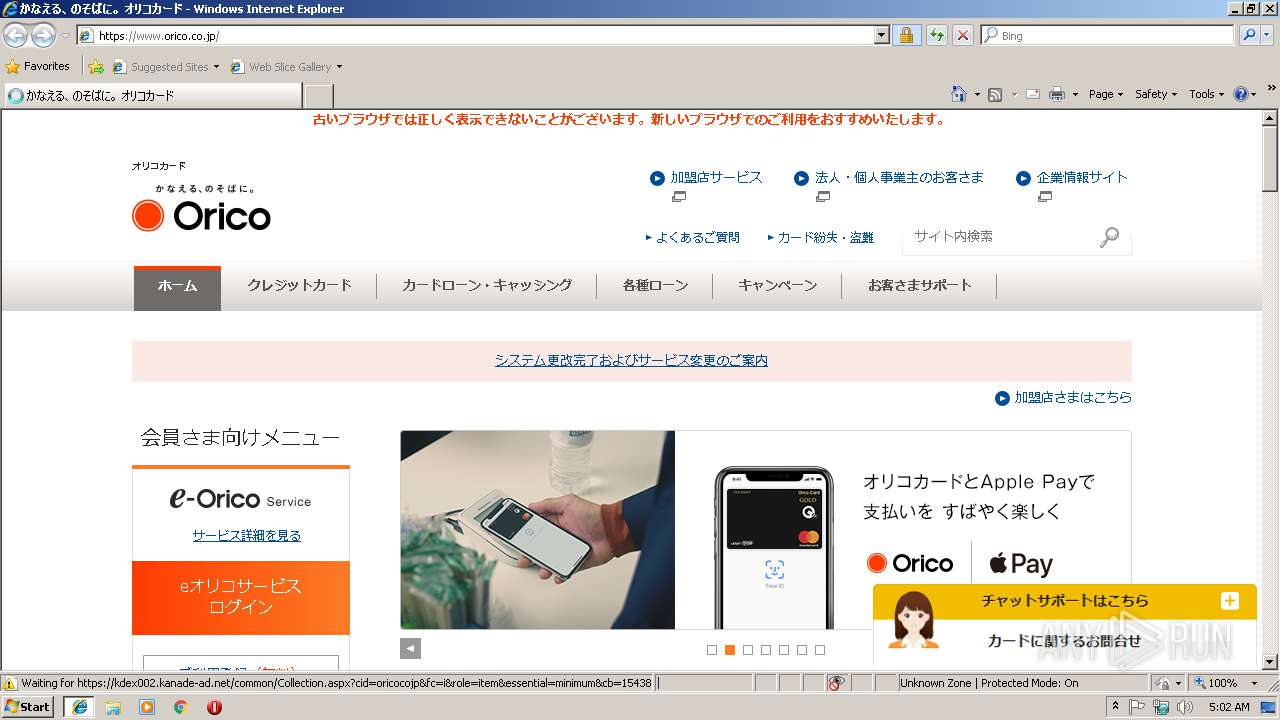Click the Read mail envelope icon
Screen dimensions: 1280x720
point(1033,94)
